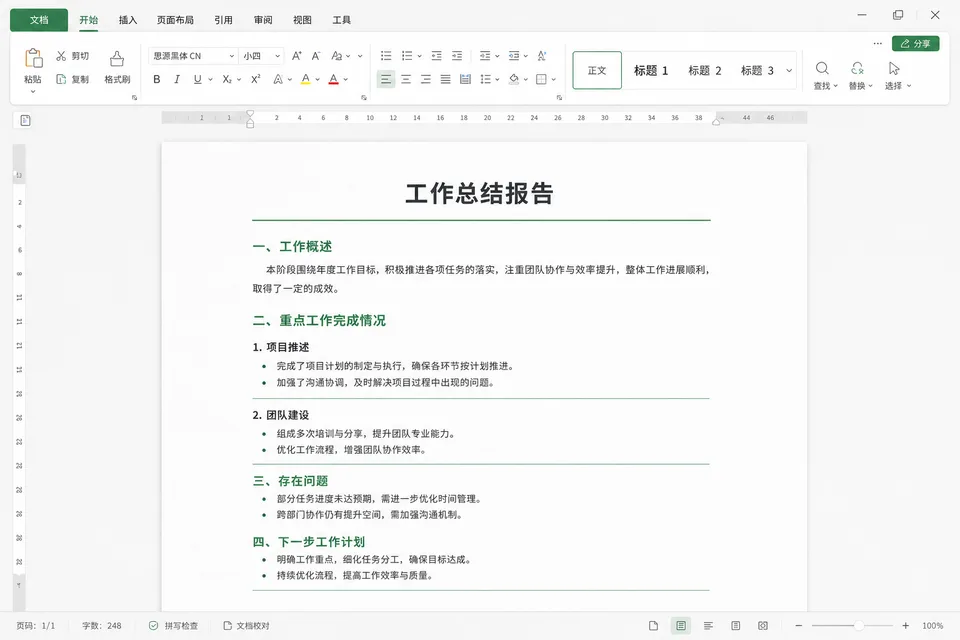Zoom in with the plus button
The width and height of the screenshot is (960, 640).
906,625
